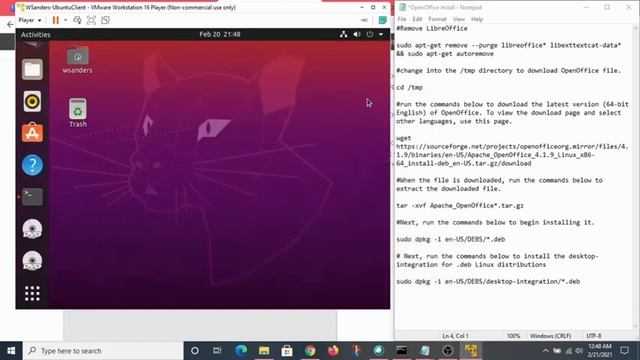This screenshot has height=360, width=640.
Task: Show Applications grid in Ubuntu dock
Action: click(32, 293)
